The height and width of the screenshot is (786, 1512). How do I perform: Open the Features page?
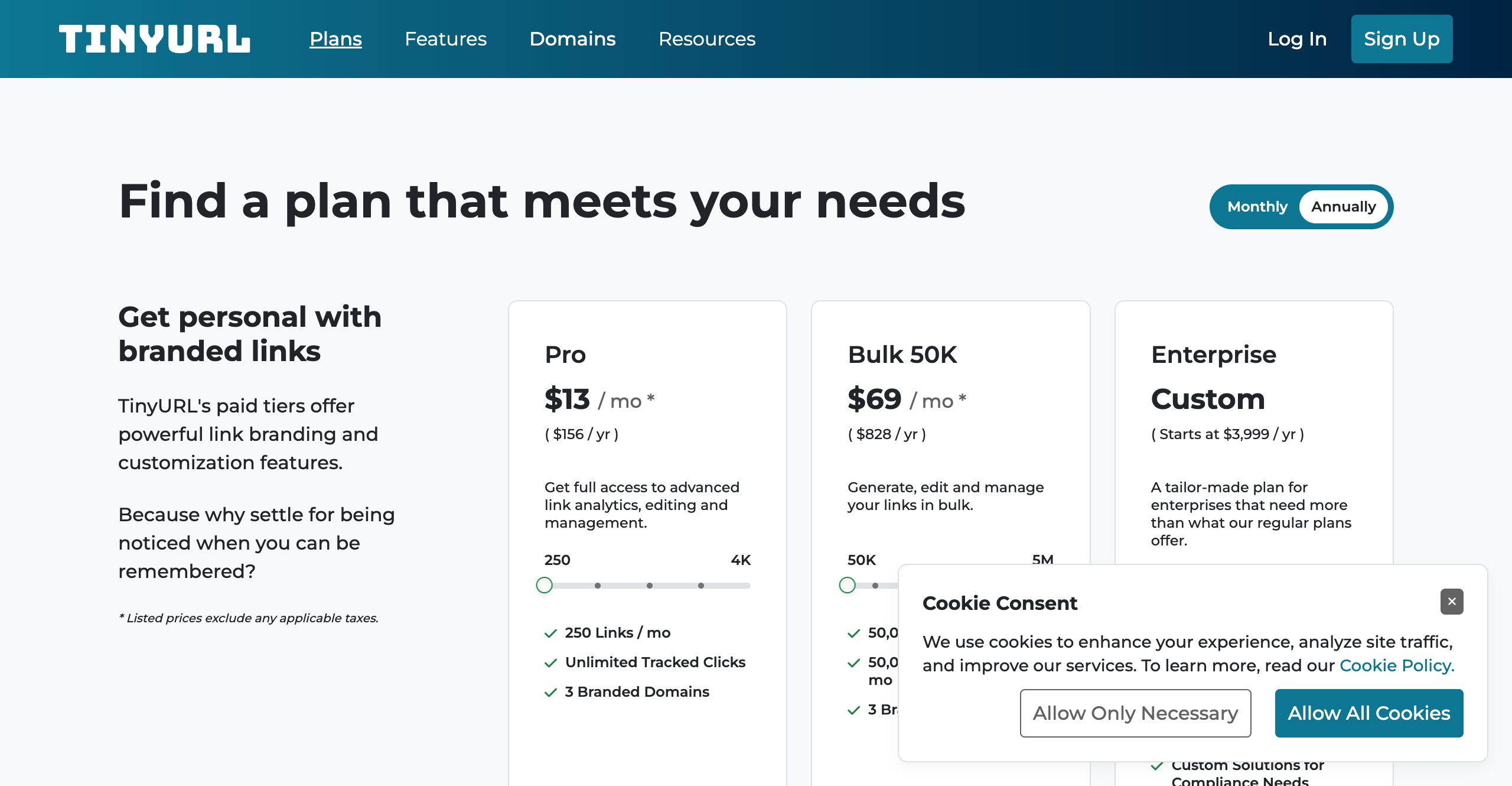[x=445, y=38]
